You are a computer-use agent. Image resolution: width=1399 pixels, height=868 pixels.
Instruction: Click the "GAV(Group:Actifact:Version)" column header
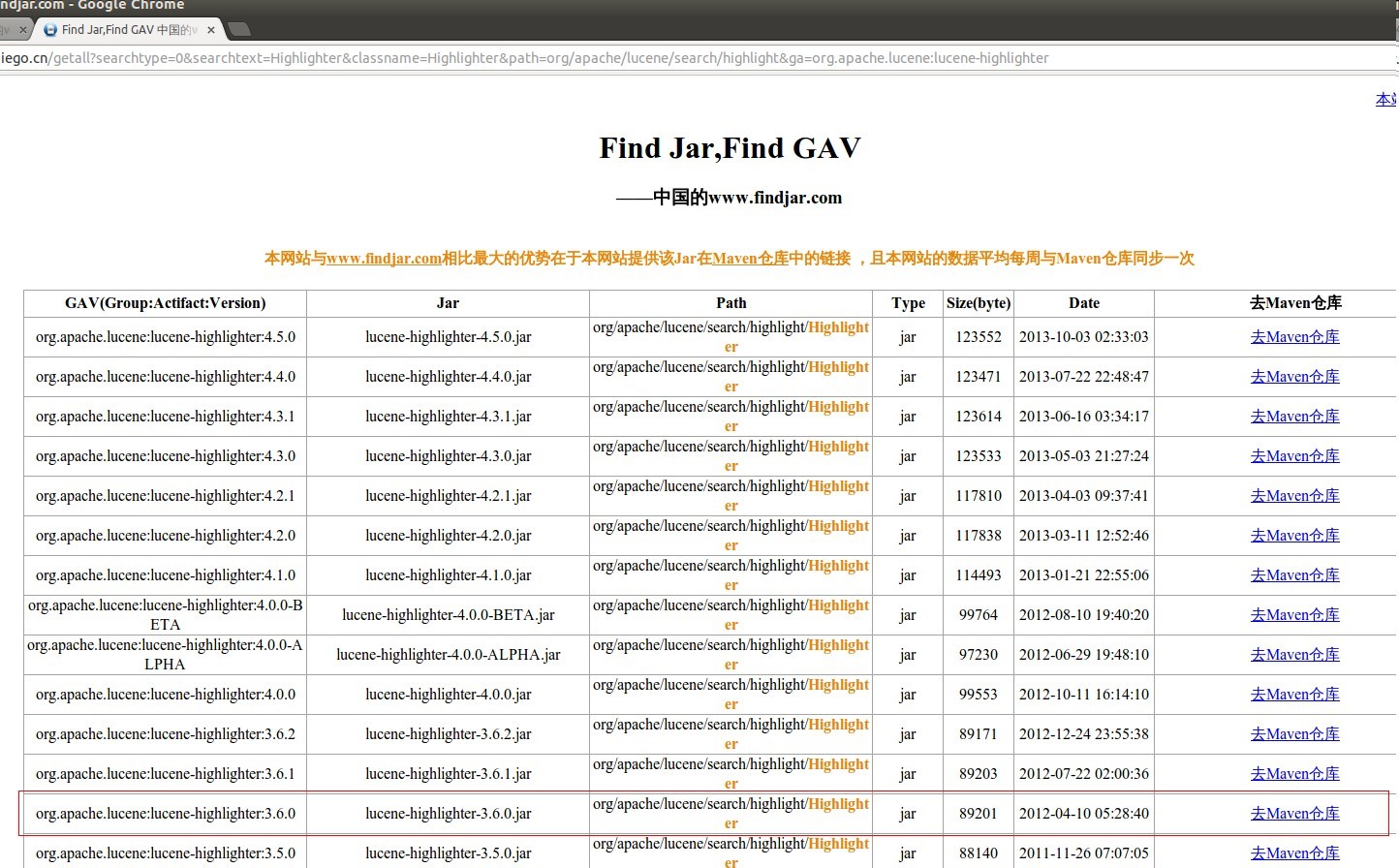[x=164, y=302]
